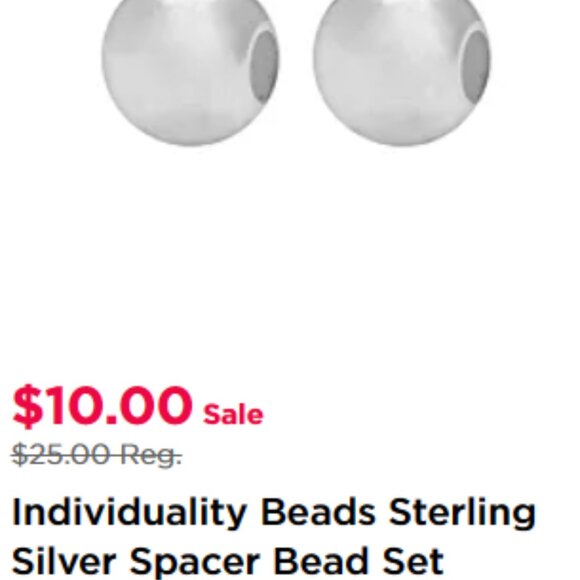Click the struck-through Reg. label
The height and width of the screenshot is (580, 580).
151,455
